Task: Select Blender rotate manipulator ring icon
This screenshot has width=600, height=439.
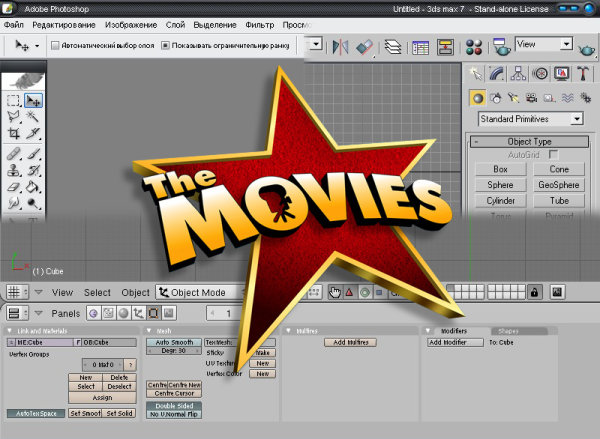Action: pyautogui.click(x=365, y=293)
